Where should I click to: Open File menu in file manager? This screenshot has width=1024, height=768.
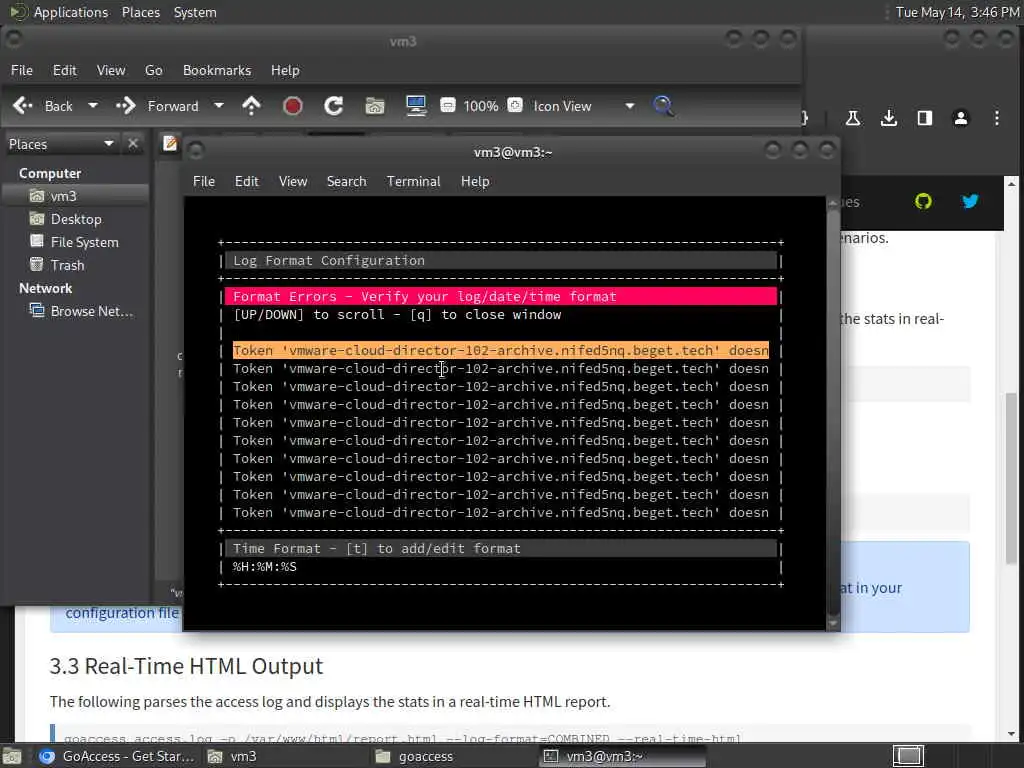tap(22, 70)
